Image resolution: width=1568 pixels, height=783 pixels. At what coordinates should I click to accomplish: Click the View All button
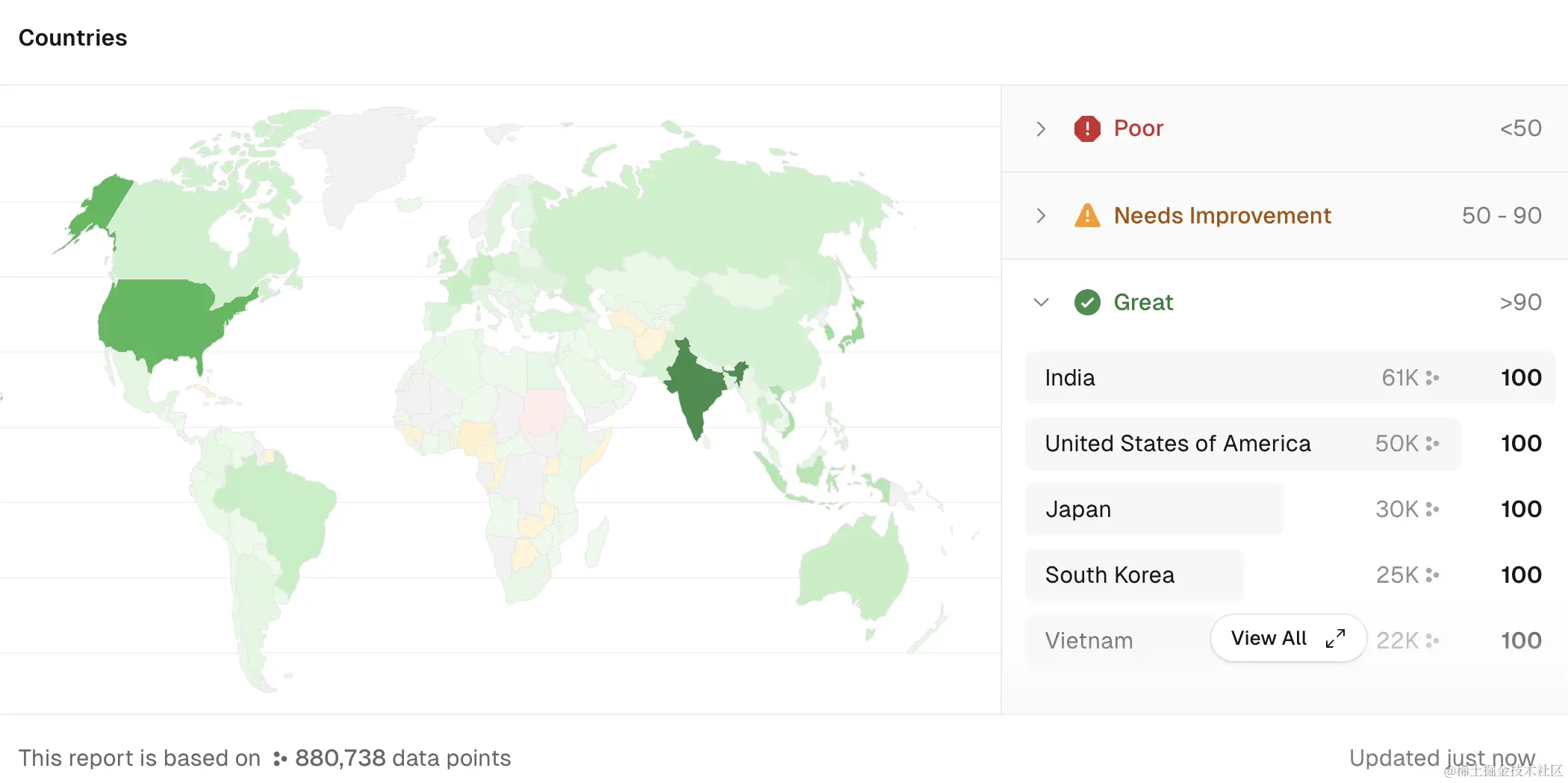(x=1287, y=638)
